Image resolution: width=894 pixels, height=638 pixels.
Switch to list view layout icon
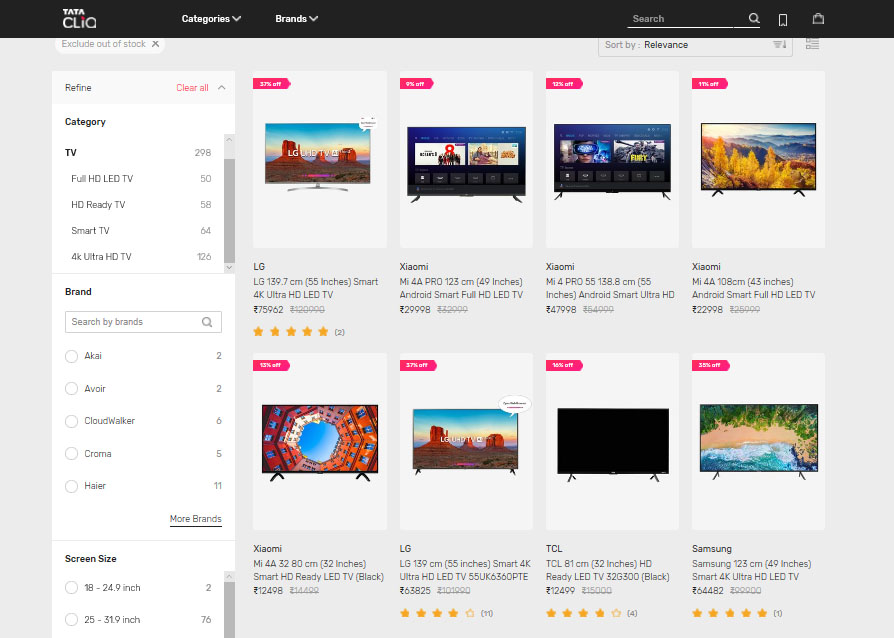point(812,44)
